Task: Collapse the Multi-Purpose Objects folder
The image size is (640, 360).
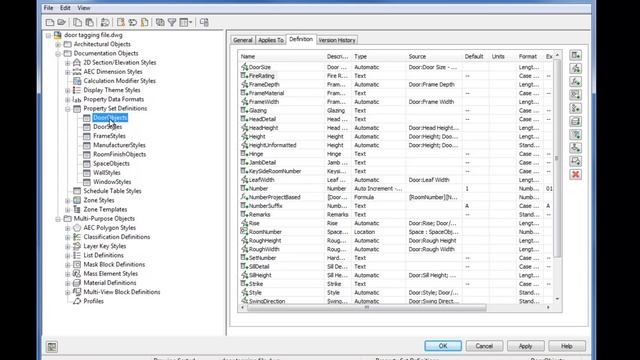Action: coord(58,219)
